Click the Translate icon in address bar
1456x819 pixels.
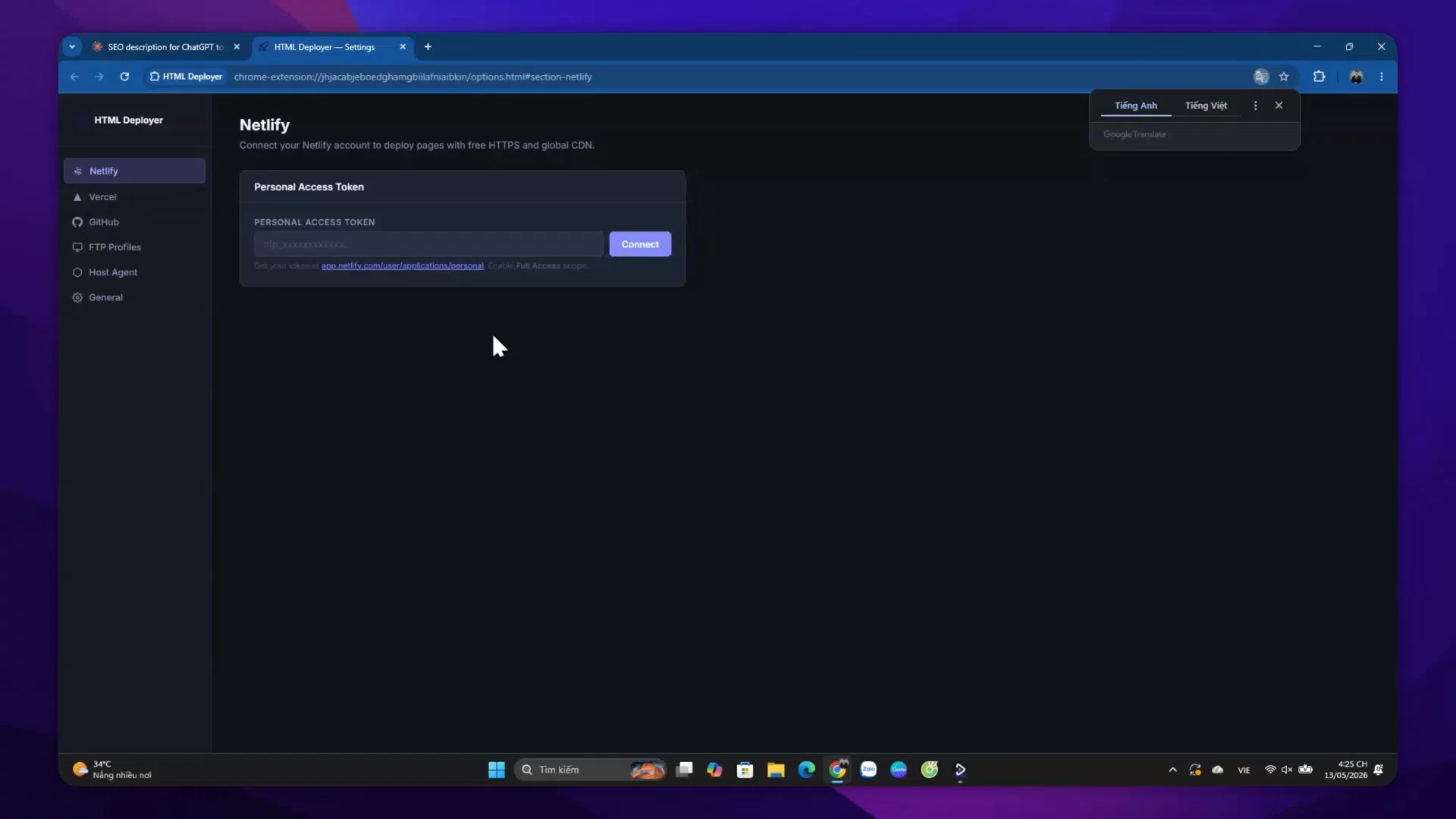1261,77
